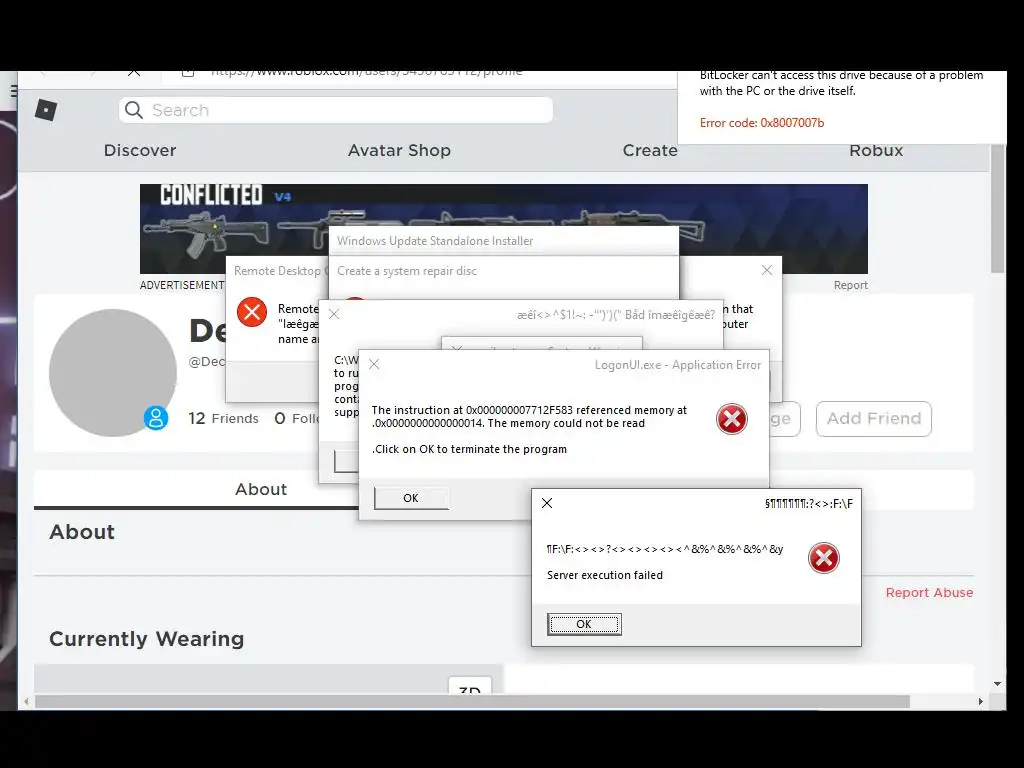Click the vertical scrollbar thumb
Viewport: 1024px width, 768px height.
997,208
